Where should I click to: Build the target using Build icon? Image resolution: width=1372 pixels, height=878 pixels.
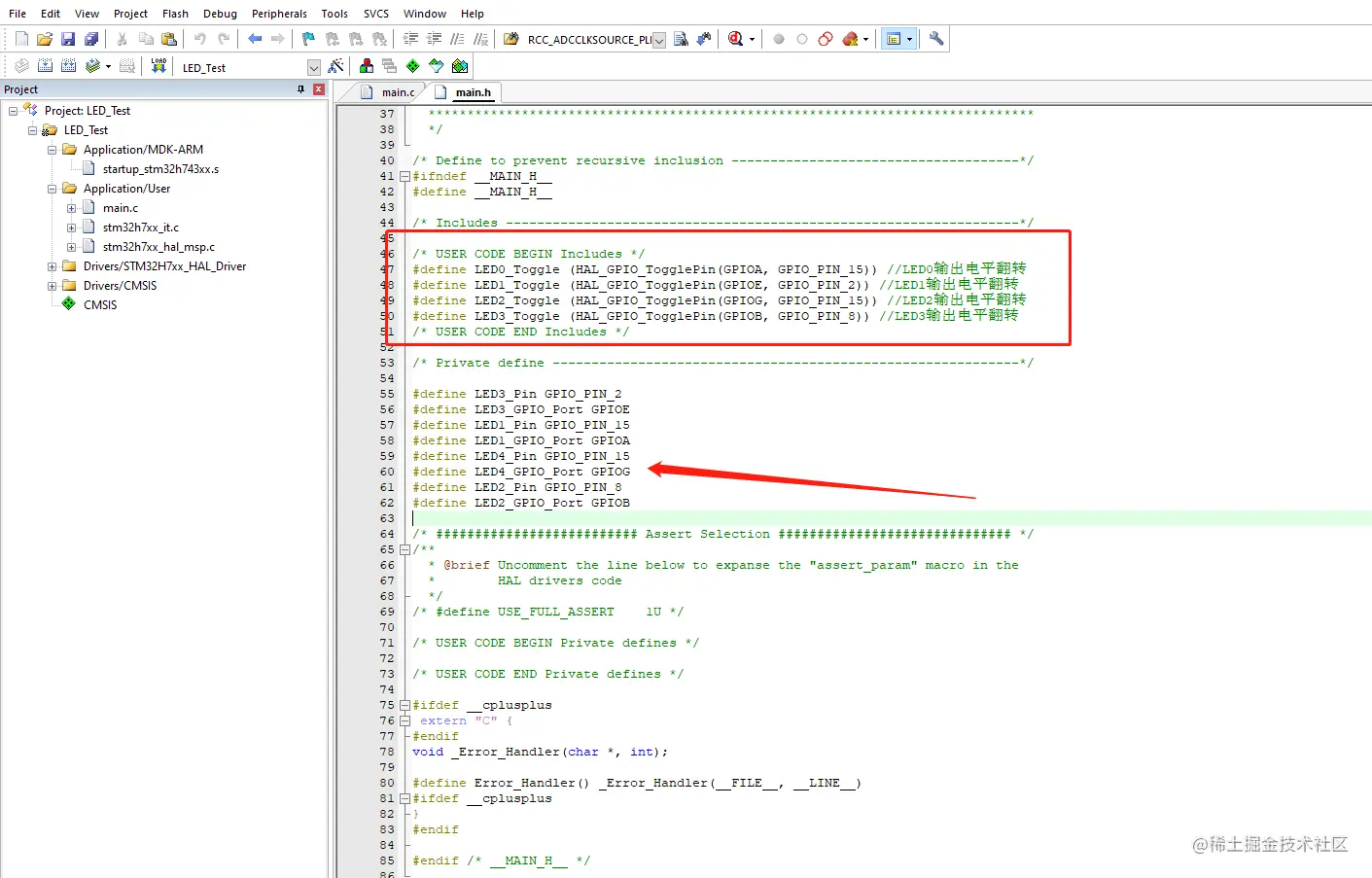click(45, 66)
